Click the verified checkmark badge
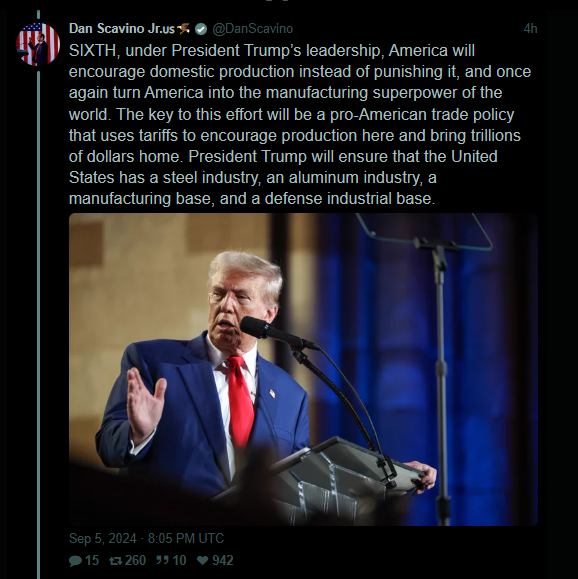This screenshot has width=578, height=579. click(201, 29)
